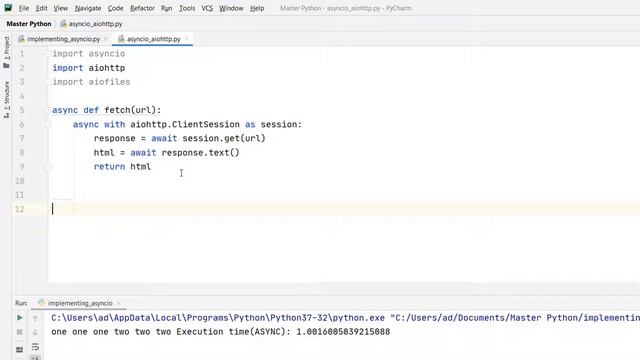Click the 'import aiofiles' code line

click(x=91, y=82)
